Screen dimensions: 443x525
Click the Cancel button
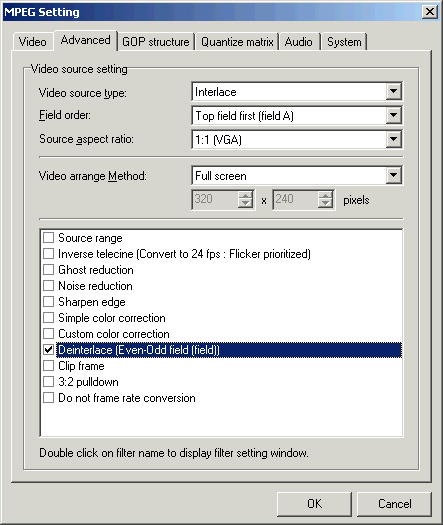pos(394,504)
